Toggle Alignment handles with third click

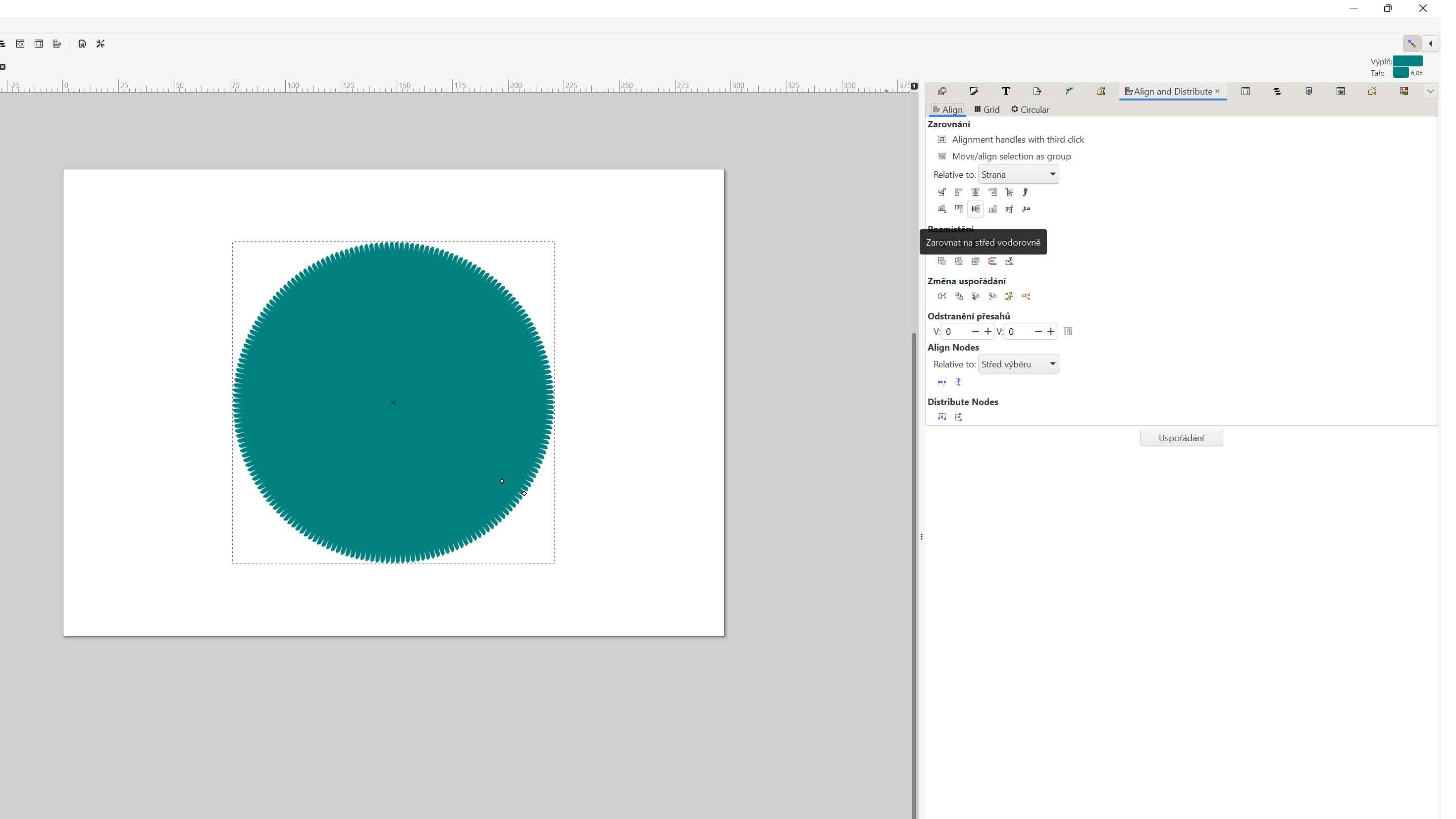(942, 140)
